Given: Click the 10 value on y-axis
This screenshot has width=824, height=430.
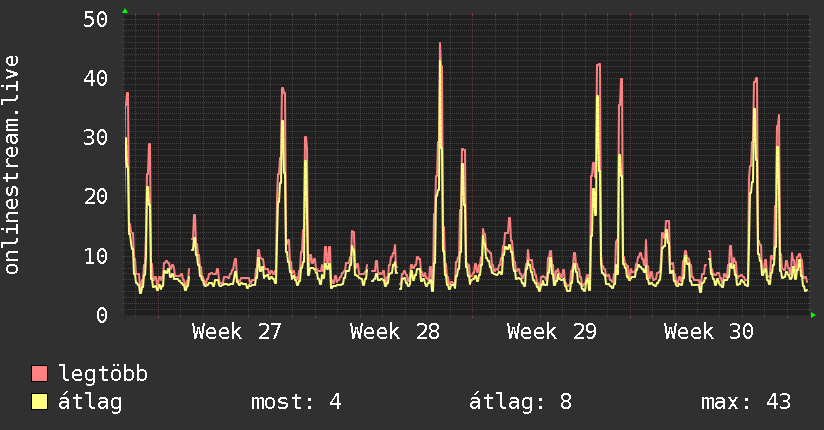Looking at the screenshot, I should (x=95, y=256).
